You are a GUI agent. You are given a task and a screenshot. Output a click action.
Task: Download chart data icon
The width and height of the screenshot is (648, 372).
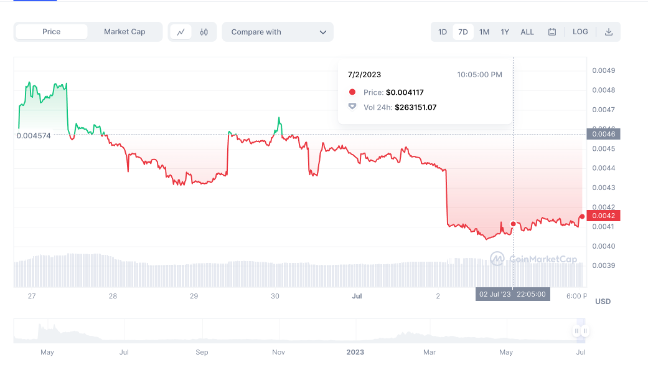(608, 32)
